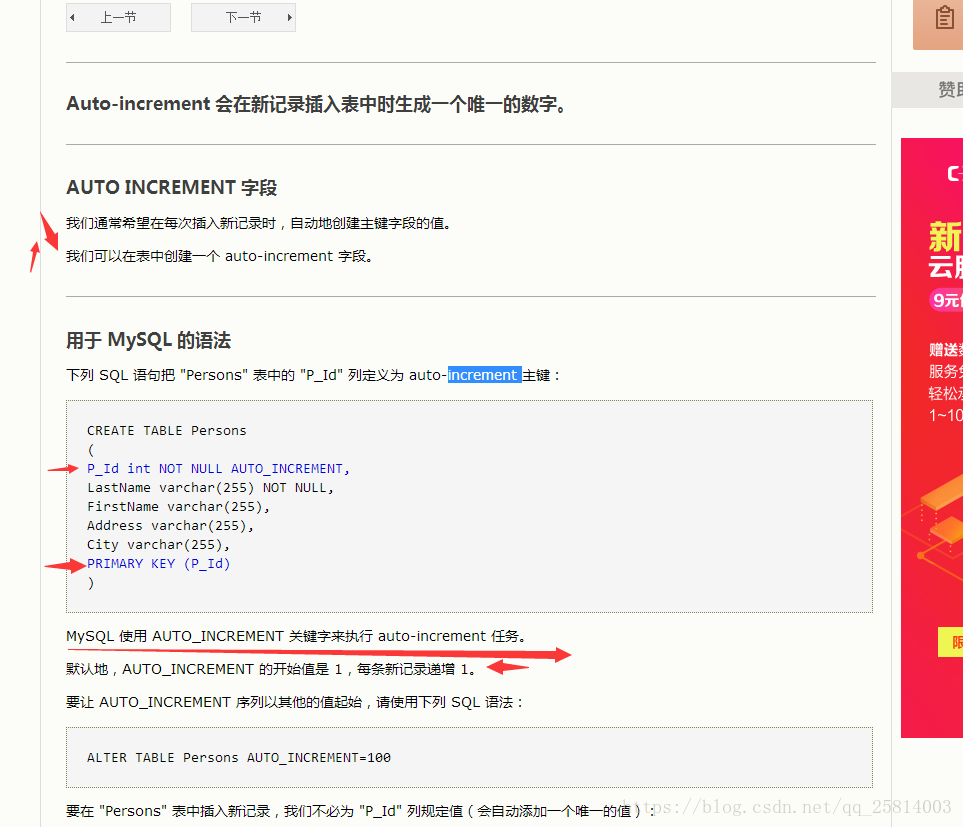Open the clipboard icon in the orange sidebar box
This screenshot has width=963, height=827.
[x=945, y=17]
